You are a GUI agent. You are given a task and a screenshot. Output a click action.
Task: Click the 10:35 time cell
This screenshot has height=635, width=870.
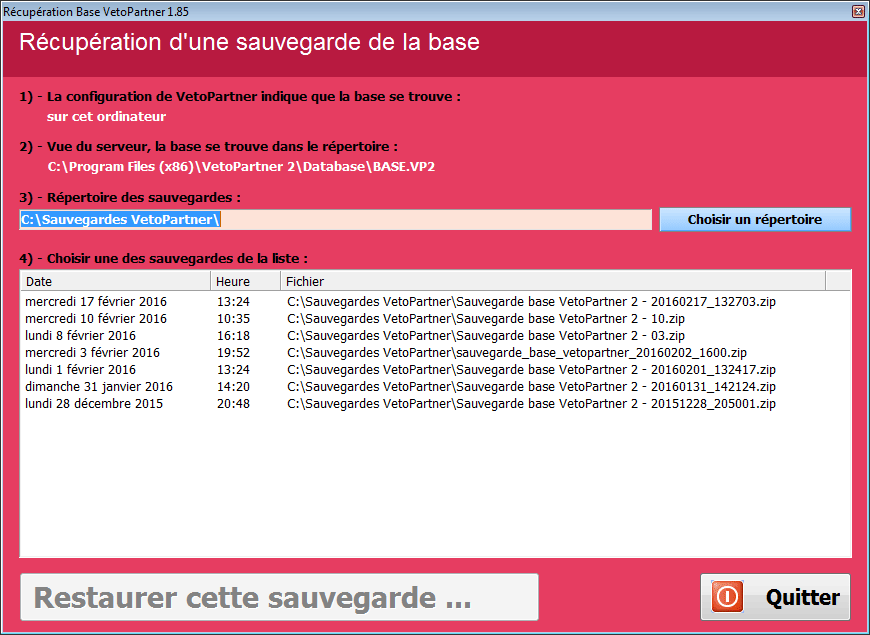pyautogui.click(x=233, y=319)
